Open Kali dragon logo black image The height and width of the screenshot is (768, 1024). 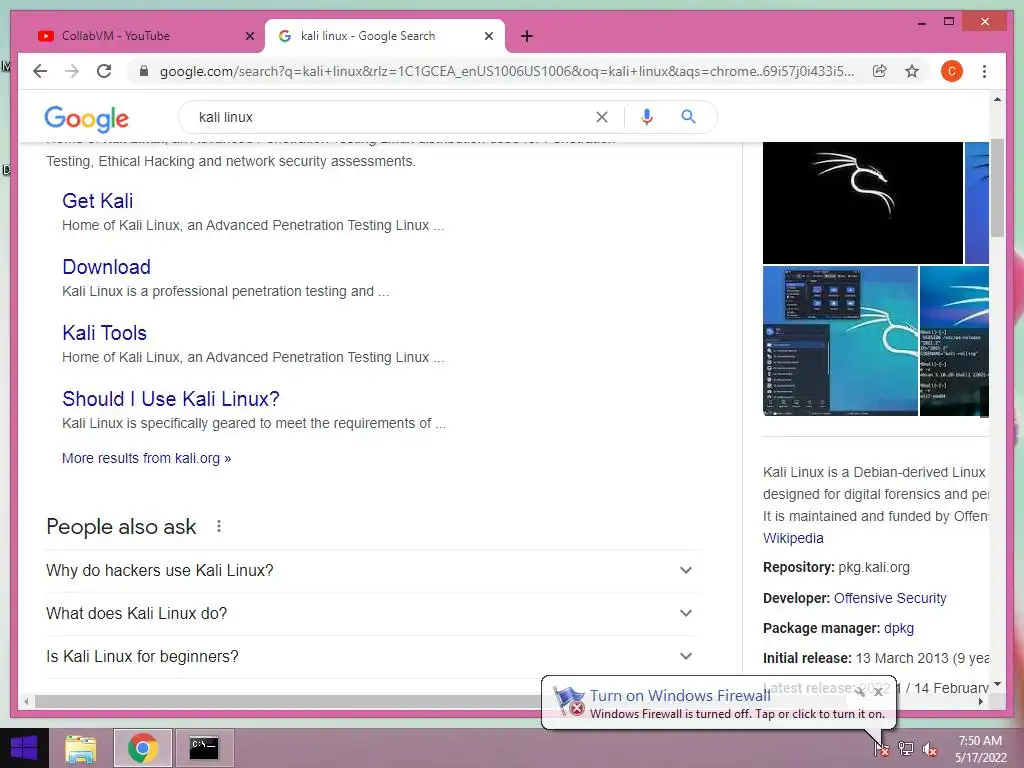(x=863, y=202)
